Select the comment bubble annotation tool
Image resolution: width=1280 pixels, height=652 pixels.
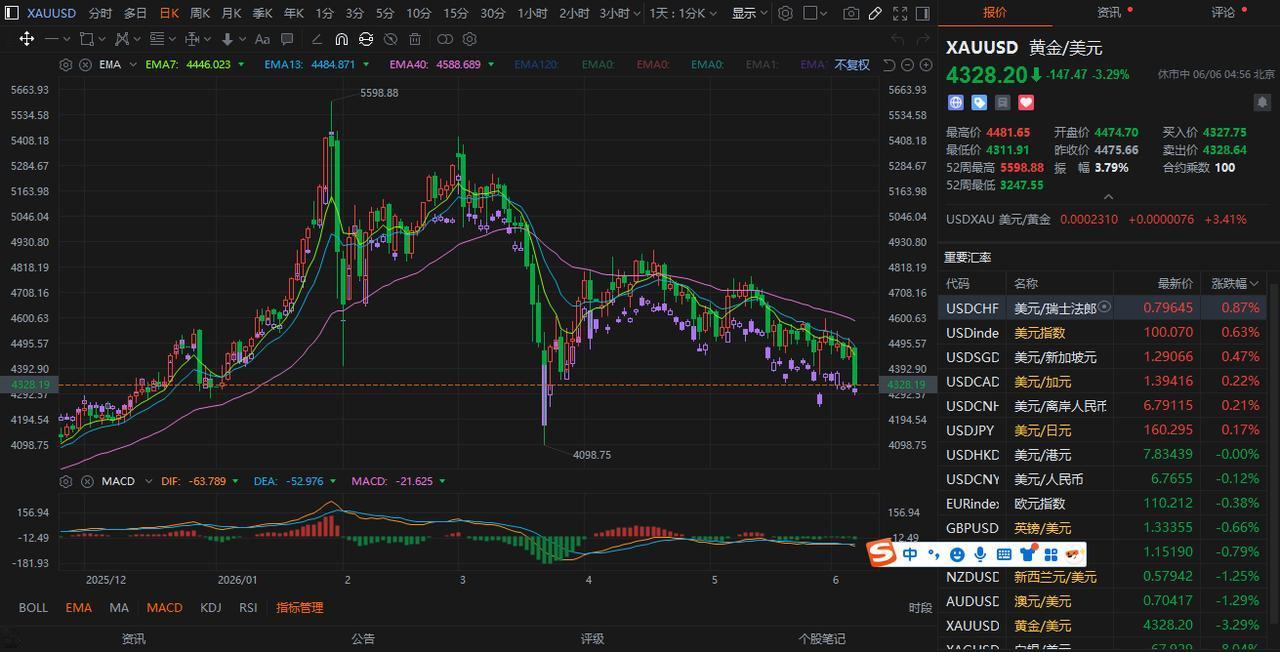(287, 39)
